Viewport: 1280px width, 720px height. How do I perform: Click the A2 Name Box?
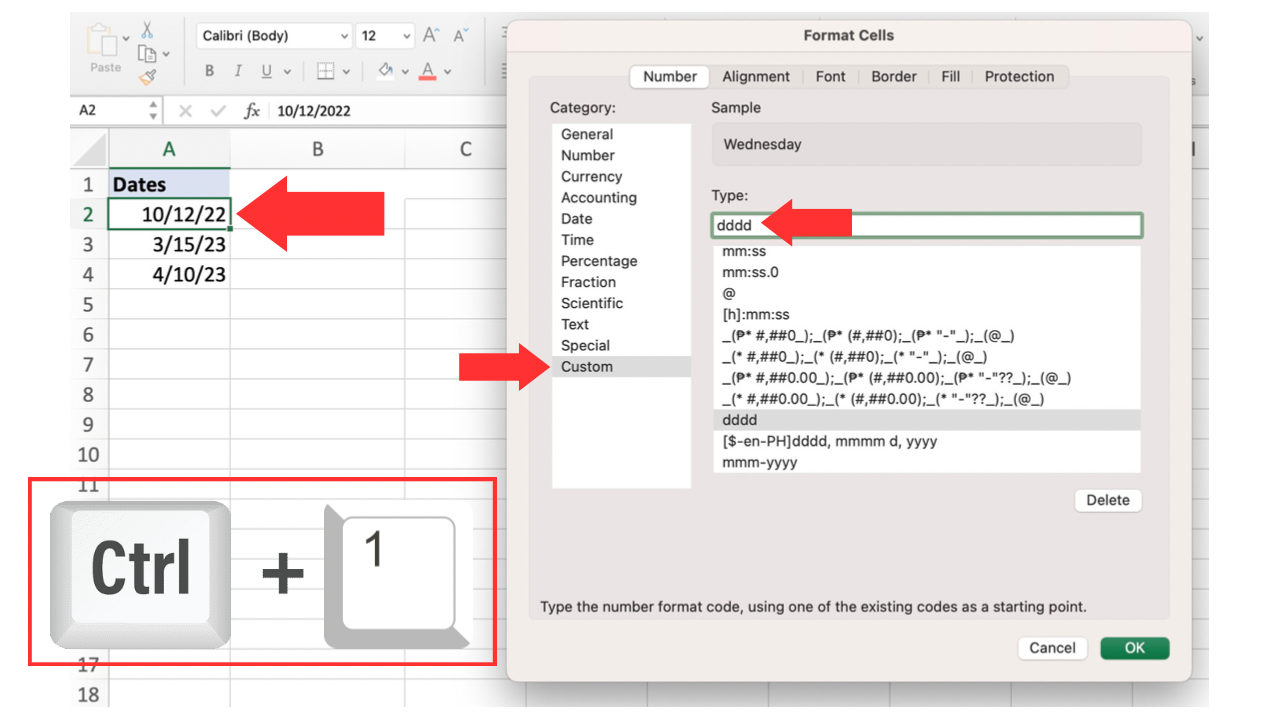point(108,111)
